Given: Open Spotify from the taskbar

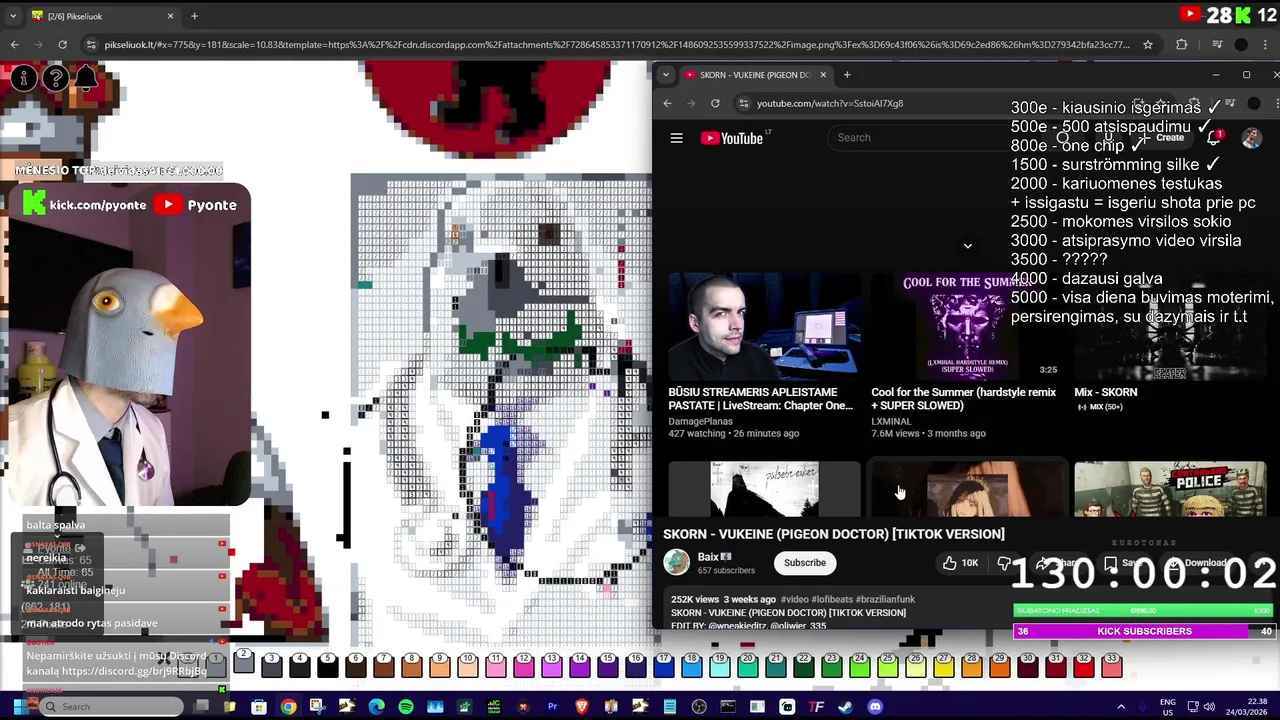Looking at the screenshot, I should 405,707.
